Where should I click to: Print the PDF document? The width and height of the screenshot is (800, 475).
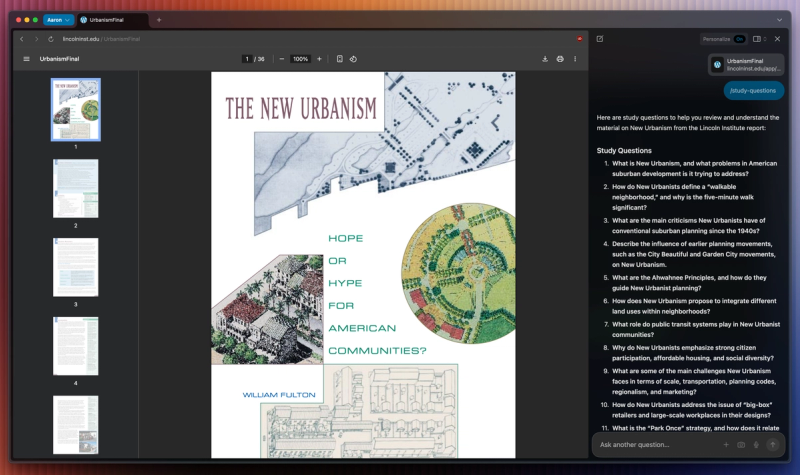pos(560,59)
